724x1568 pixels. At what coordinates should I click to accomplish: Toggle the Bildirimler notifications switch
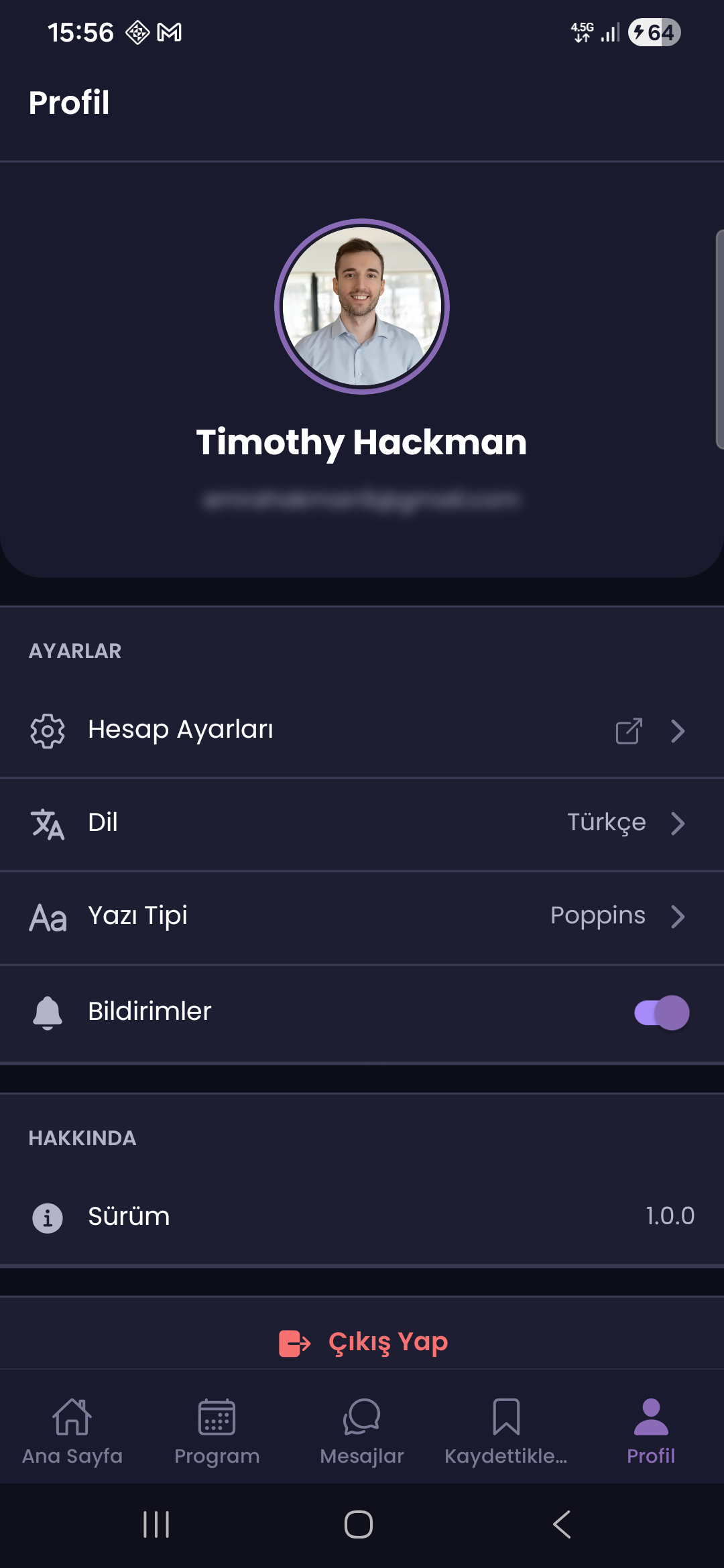(x=662, y=1012)
